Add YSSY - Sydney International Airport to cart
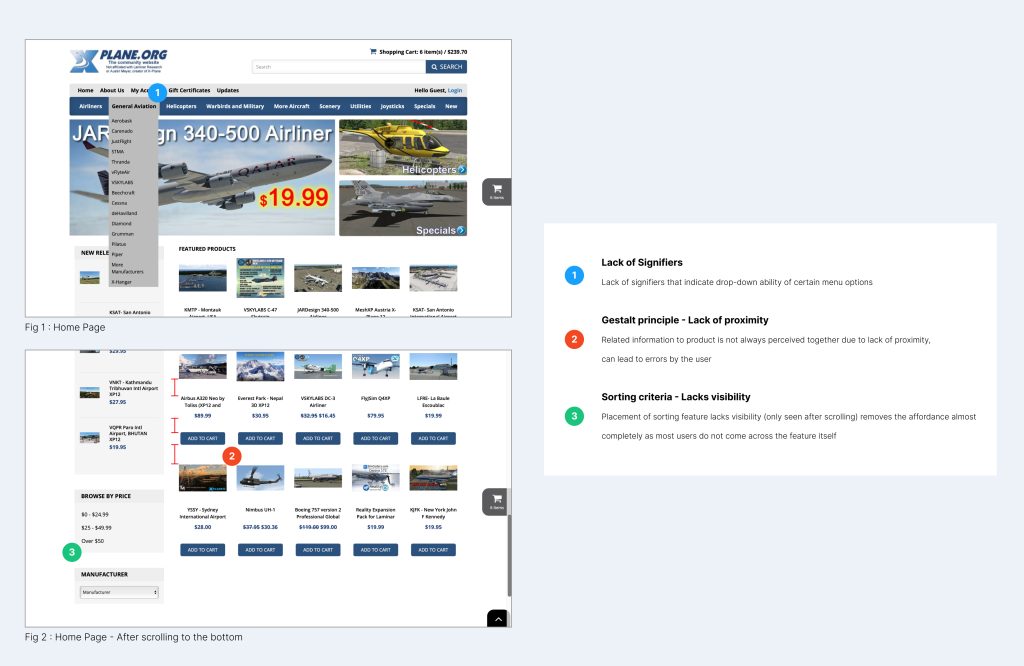 click(202, 550)
